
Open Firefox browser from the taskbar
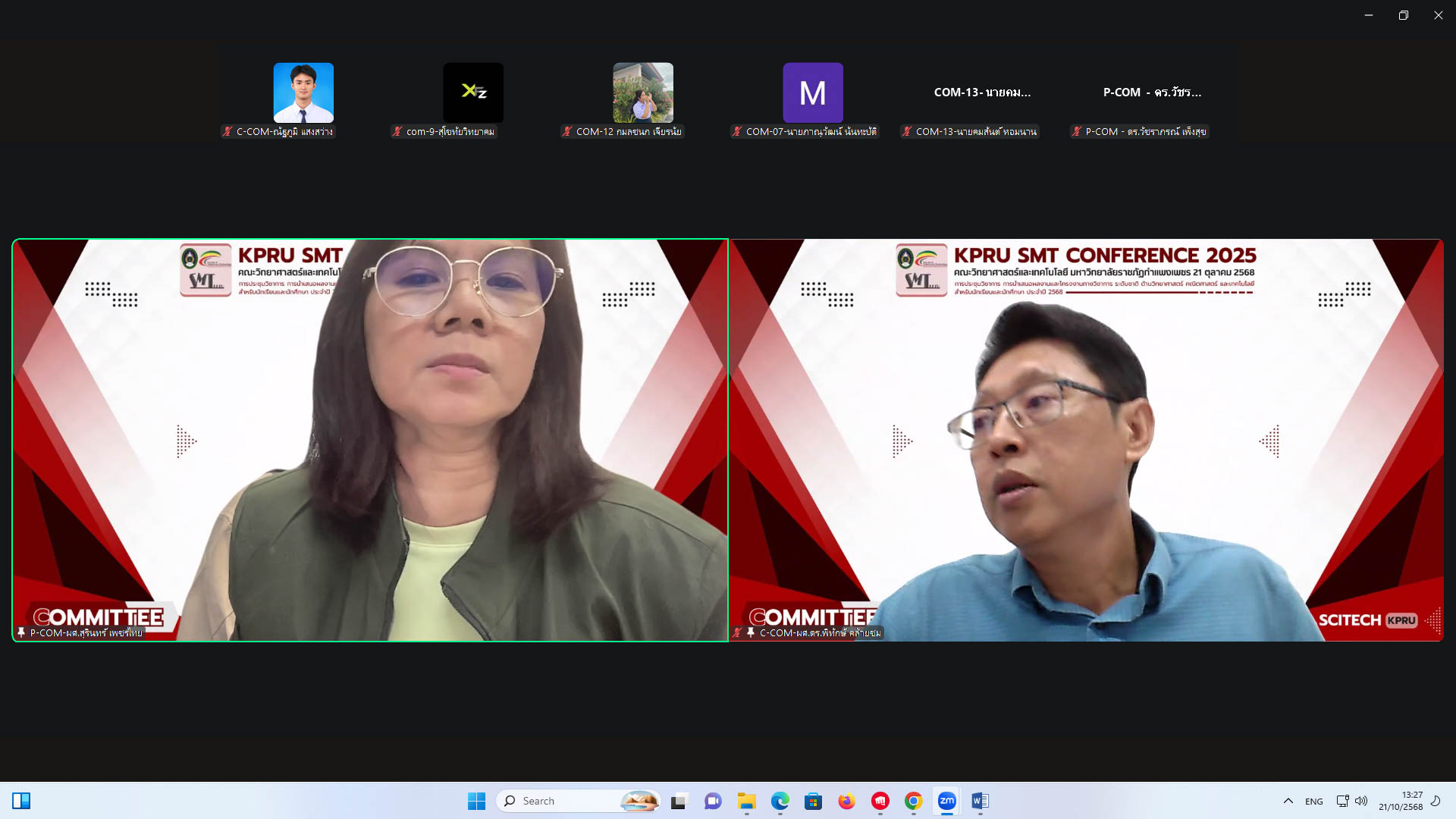tap(846, 801)
